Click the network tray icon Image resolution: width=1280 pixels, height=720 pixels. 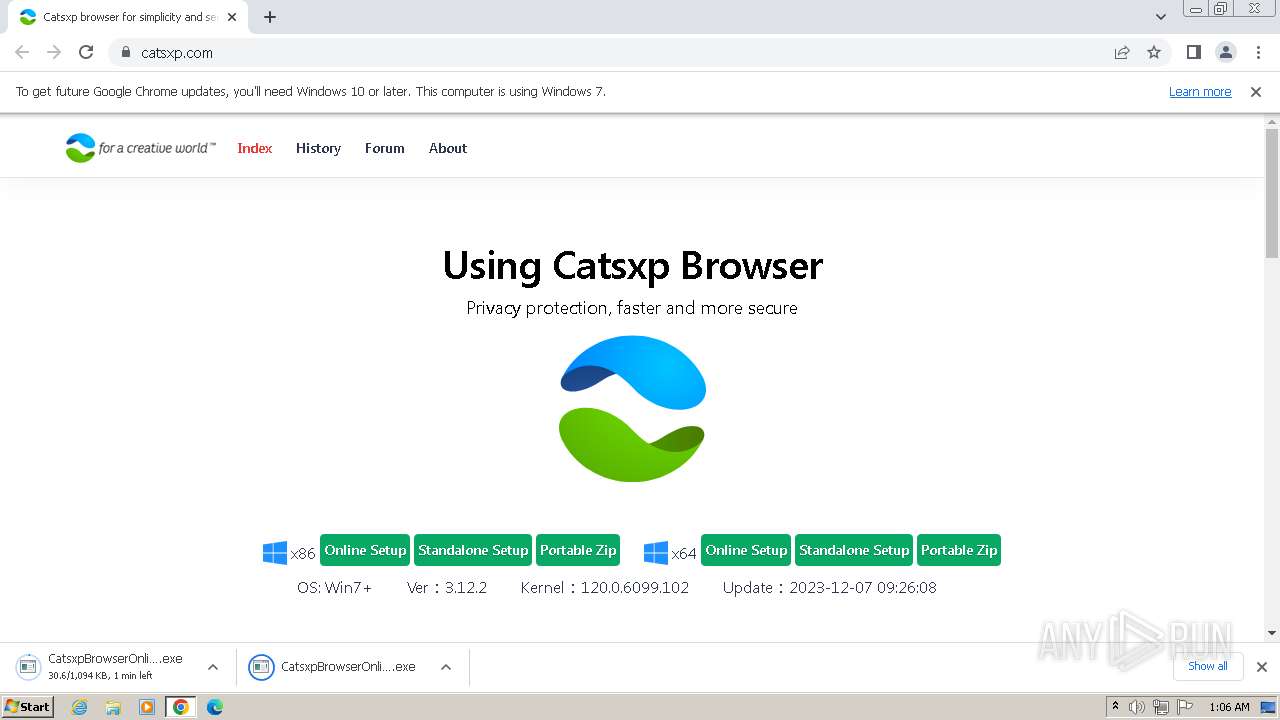pos(1161,707)
